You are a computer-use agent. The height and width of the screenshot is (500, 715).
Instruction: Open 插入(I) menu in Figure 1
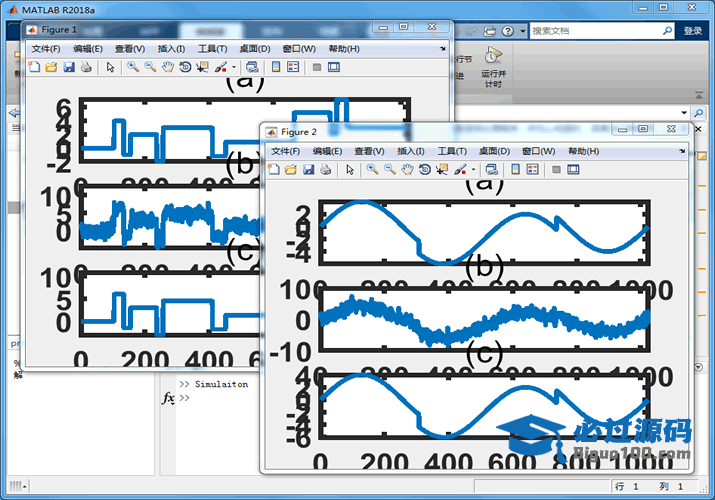click(x=171, y=49)
